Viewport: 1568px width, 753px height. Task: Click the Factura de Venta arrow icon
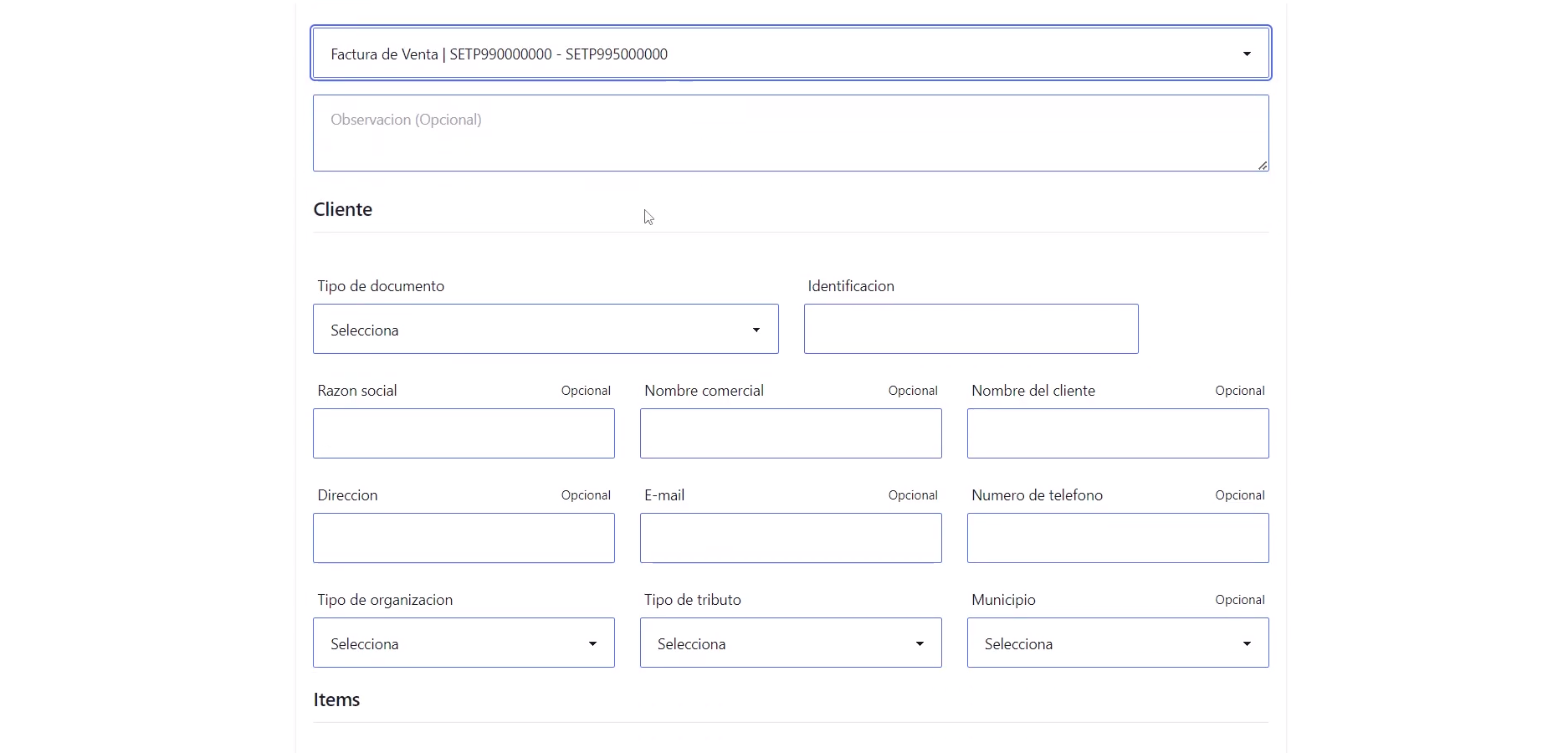click(x=1247, y=54)
